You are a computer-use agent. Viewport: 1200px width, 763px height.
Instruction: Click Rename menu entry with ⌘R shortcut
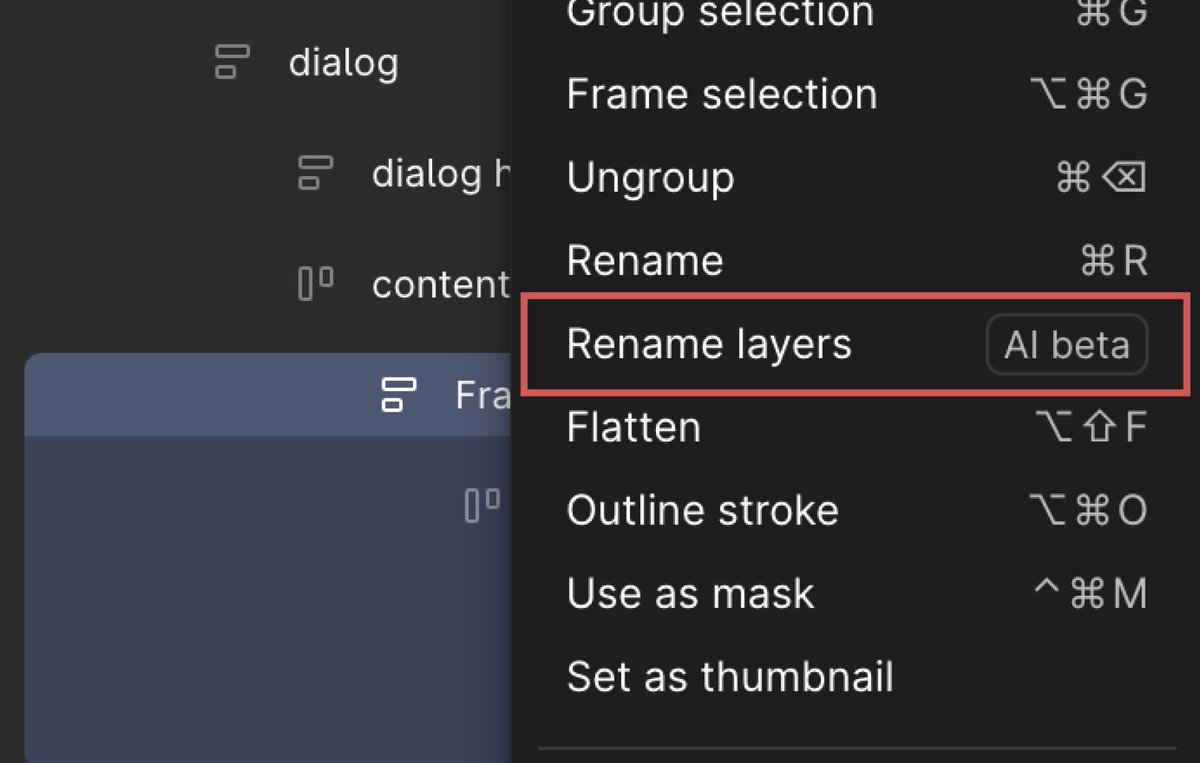(856, 261)
